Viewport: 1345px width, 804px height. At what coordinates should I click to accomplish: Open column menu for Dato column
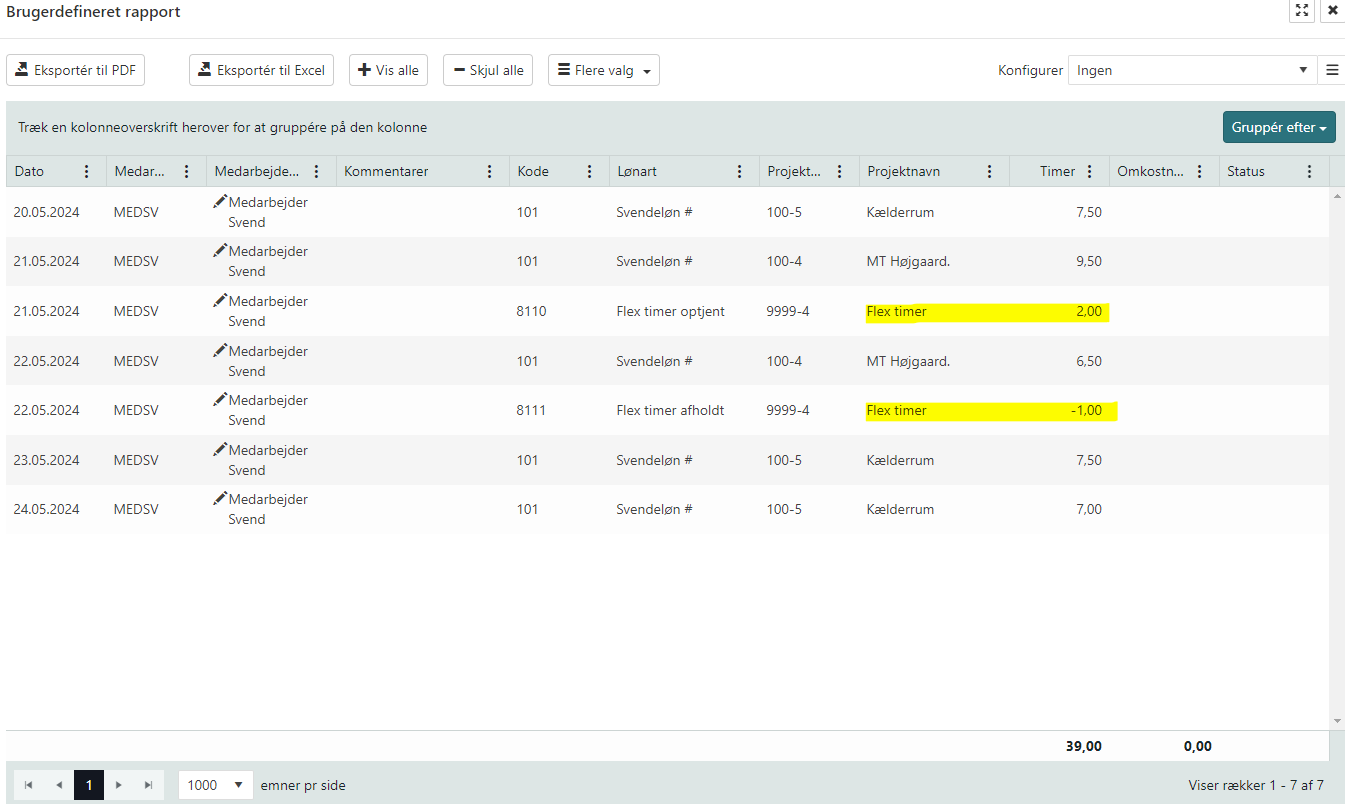(87, 171)
